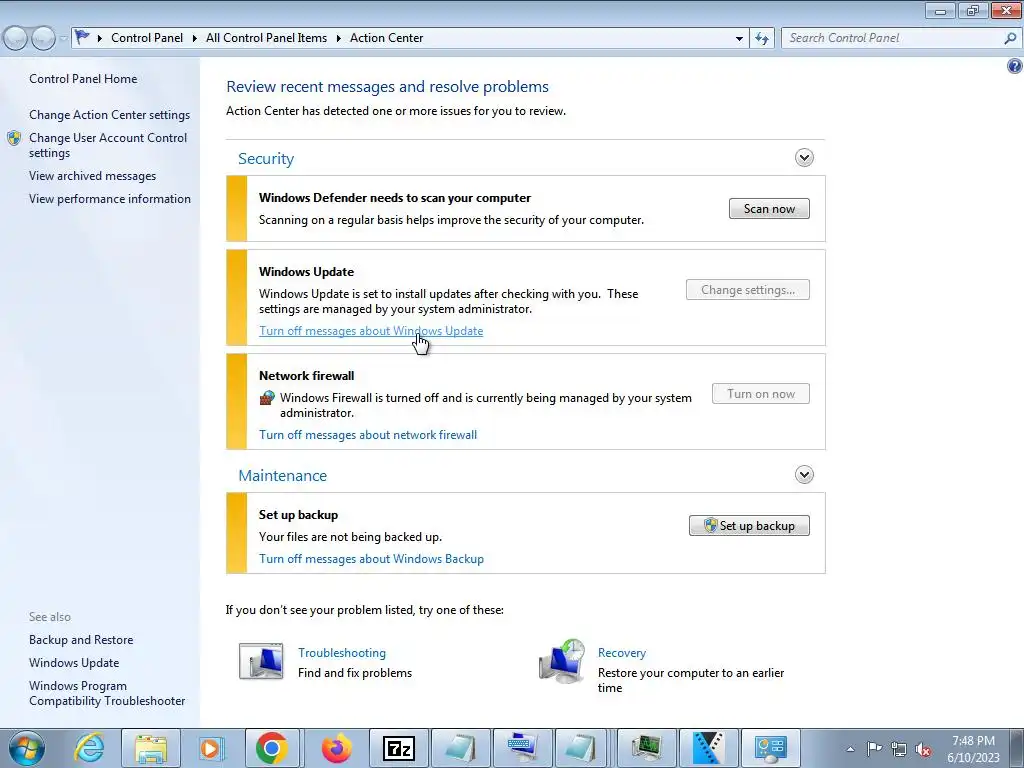The width and height of the screenshot is (1024, 768).
Task: Launch Firefox from the taskbar
Action: pyautogui.click(x=336, y=748)
